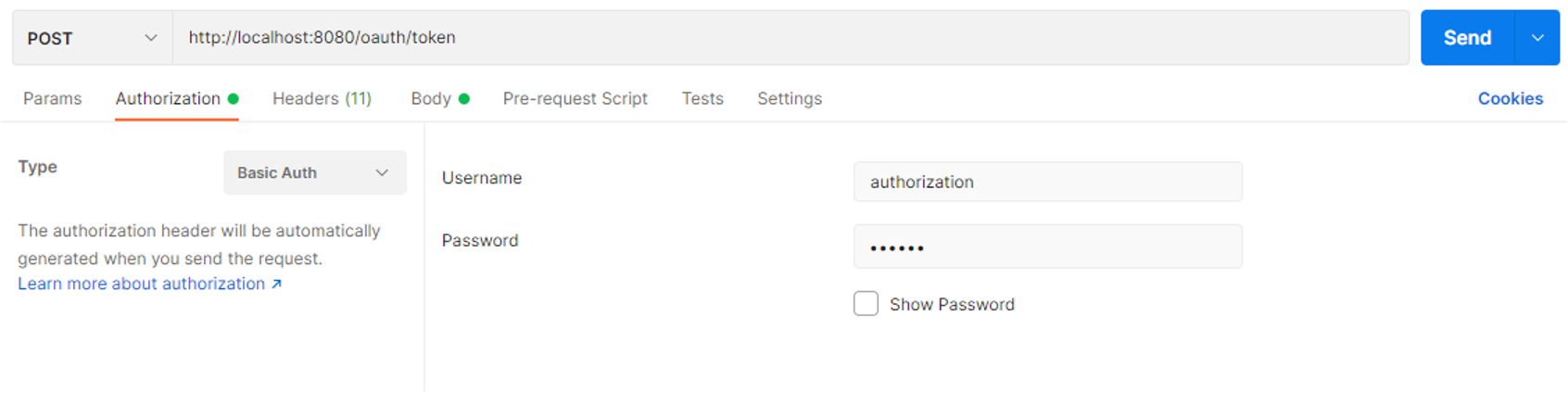Click in the request URL field

point(788,38)
